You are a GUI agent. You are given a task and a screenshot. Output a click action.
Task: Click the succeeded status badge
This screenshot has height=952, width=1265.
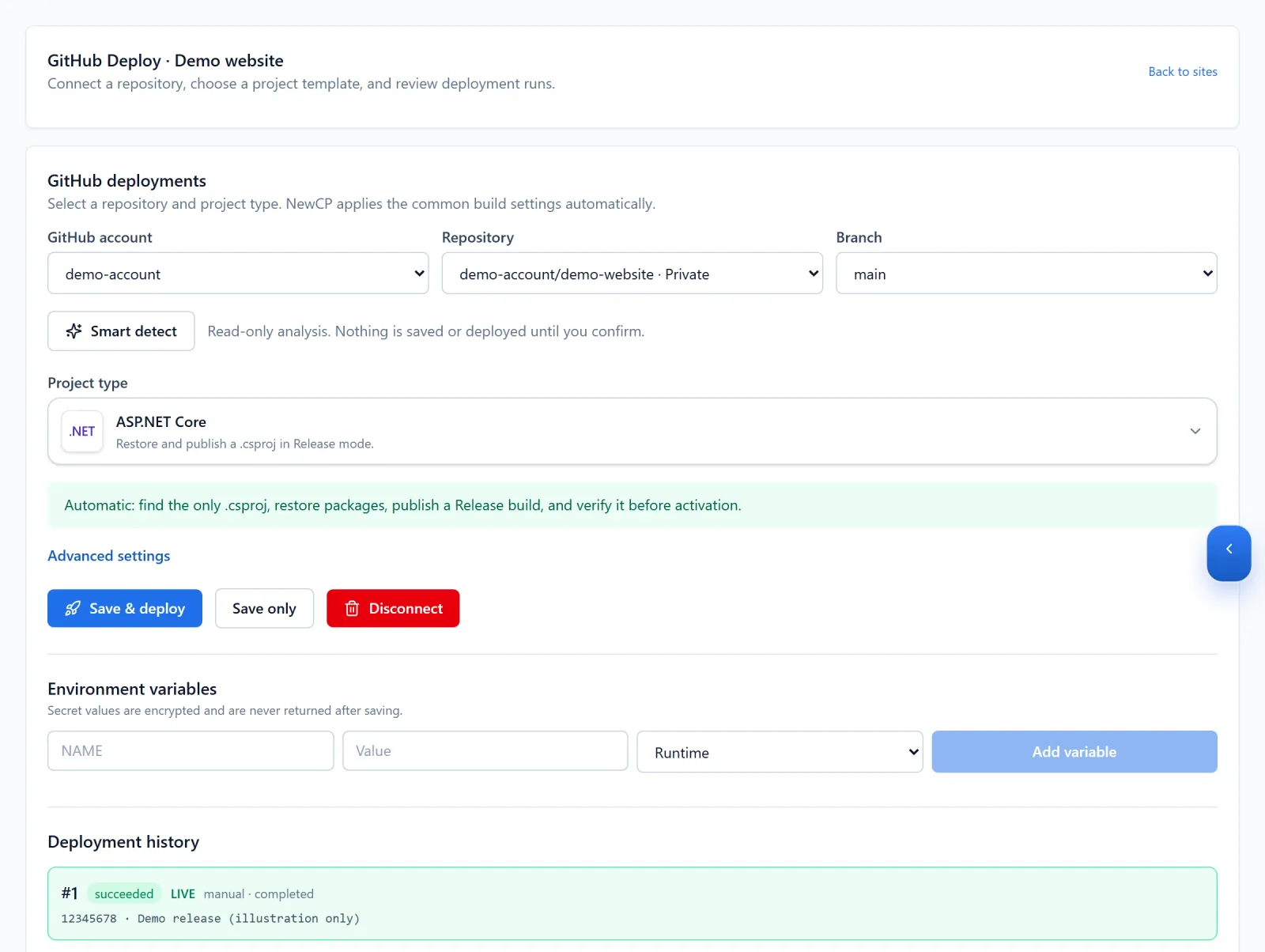click(x=124, y=893)
